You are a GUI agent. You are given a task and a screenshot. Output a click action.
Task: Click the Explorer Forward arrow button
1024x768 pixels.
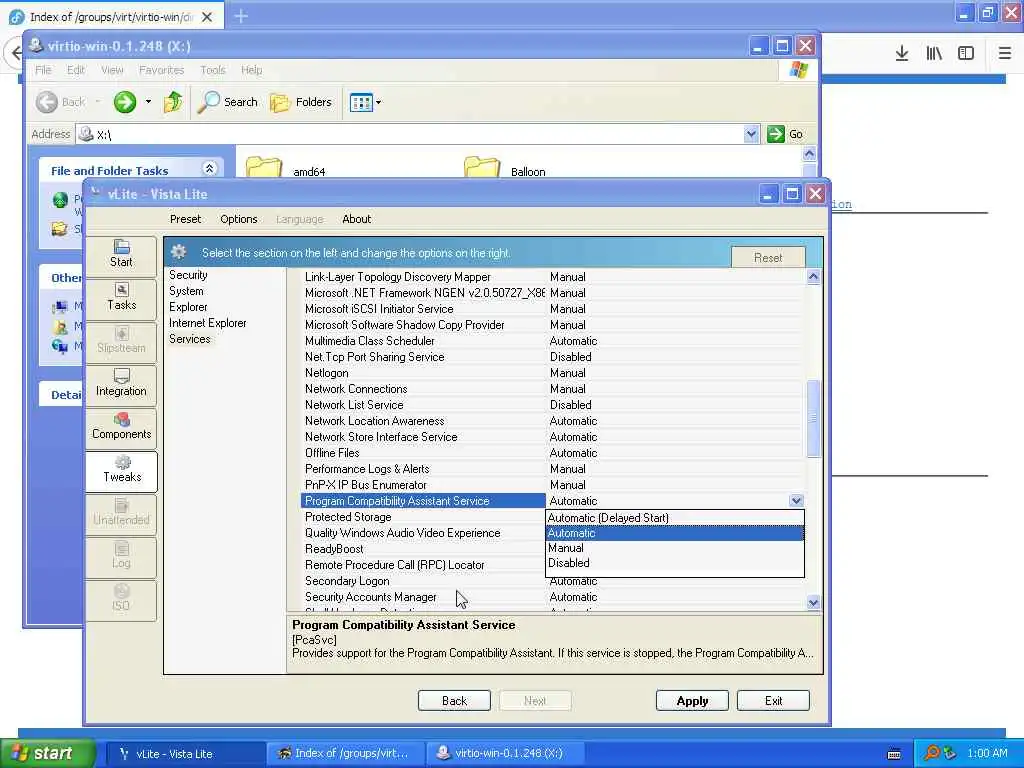(x=125, y=102)
